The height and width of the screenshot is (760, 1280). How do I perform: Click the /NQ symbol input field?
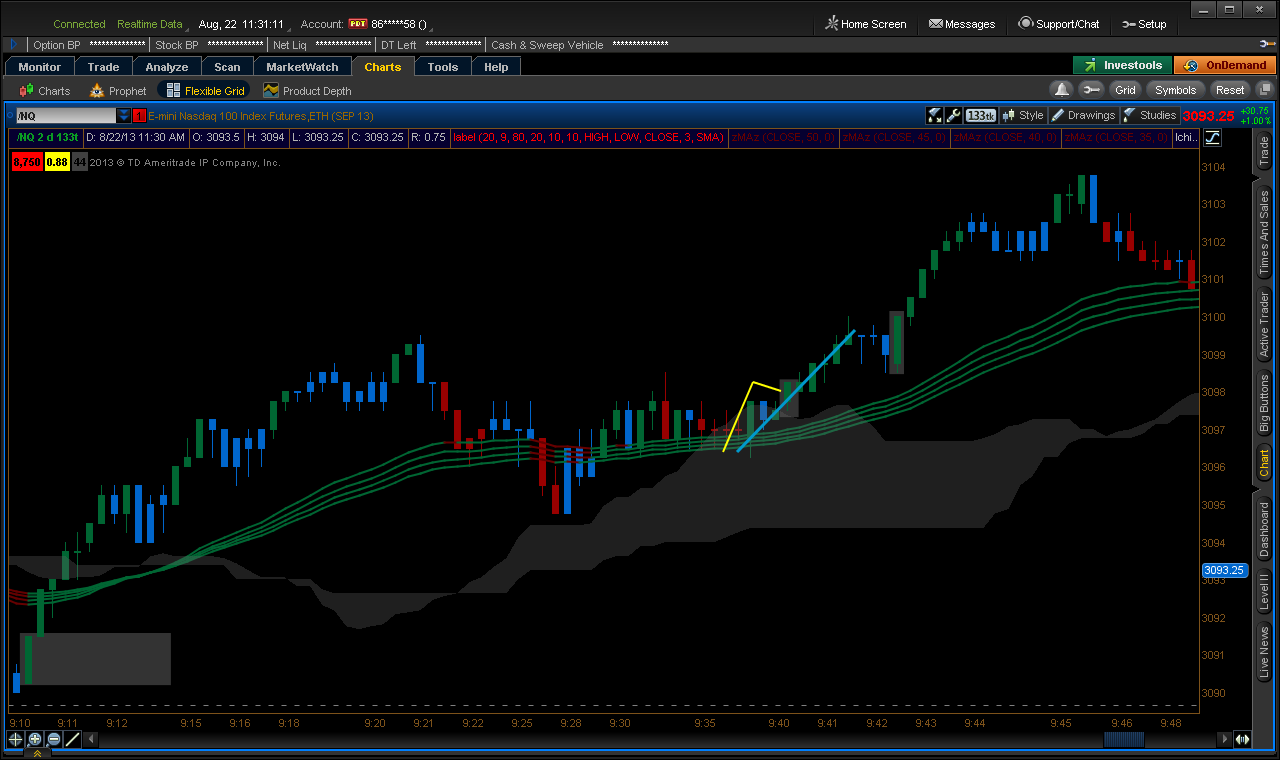click(66, 116)
